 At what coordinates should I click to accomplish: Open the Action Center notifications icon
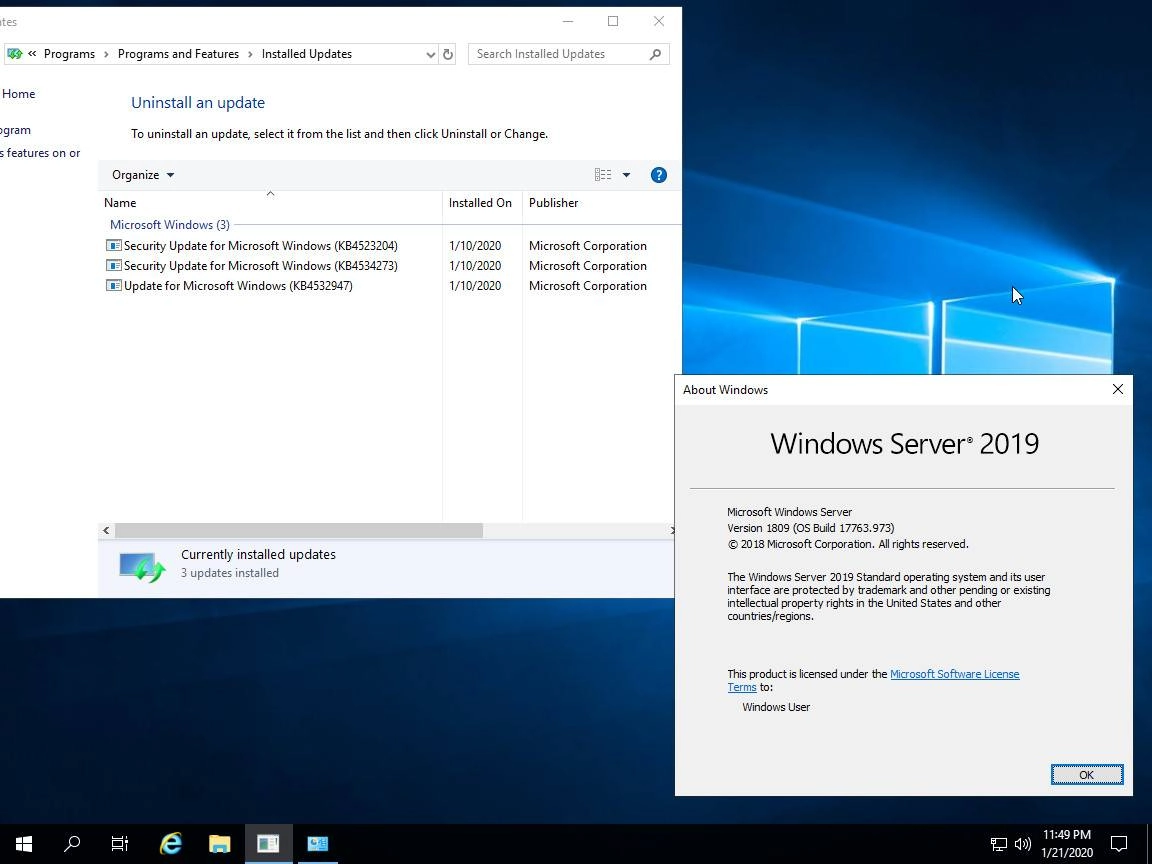pos(1119,843)
